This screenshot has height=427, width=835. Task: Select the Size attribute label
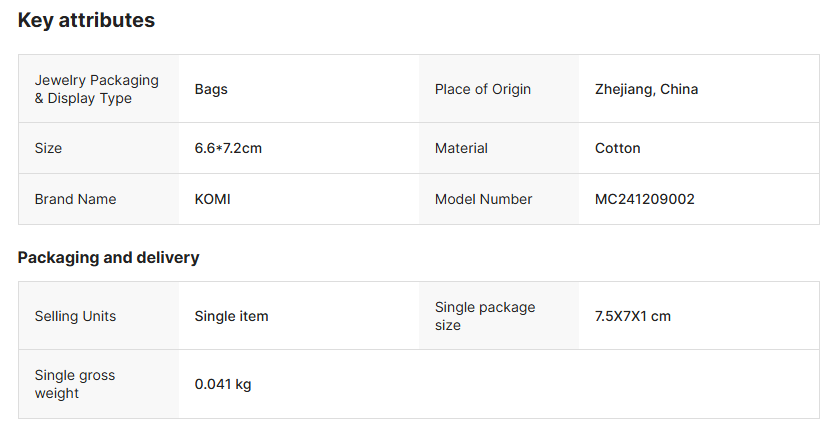pyautogui.click(x=48, y=148)
